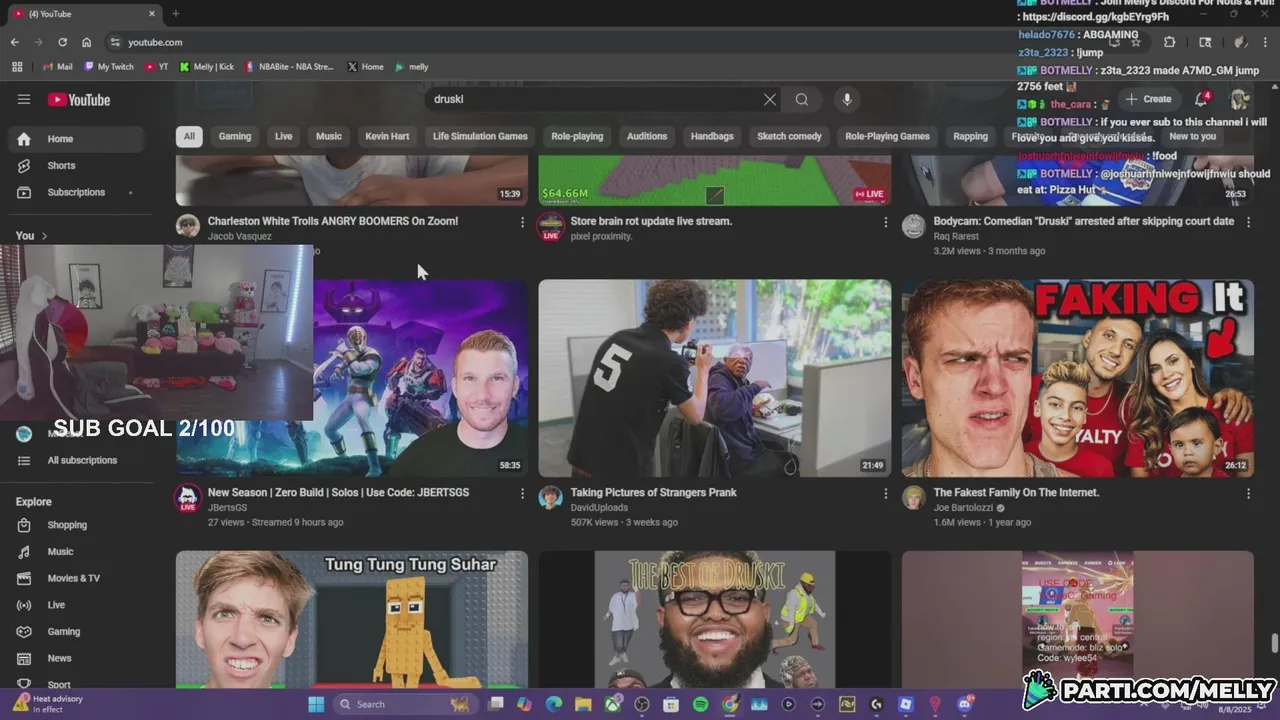
Task: Open New Season Zero Build video title
Action: click(x=338, y=492)
